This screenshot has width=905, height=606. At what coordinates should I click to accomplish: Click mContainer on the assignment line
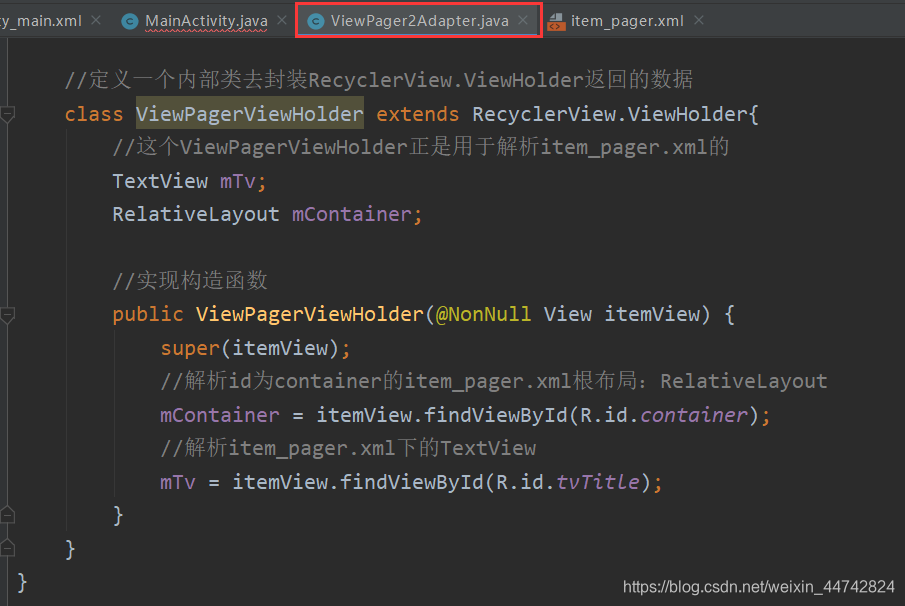pyautogui.click(x=219, y=416)
